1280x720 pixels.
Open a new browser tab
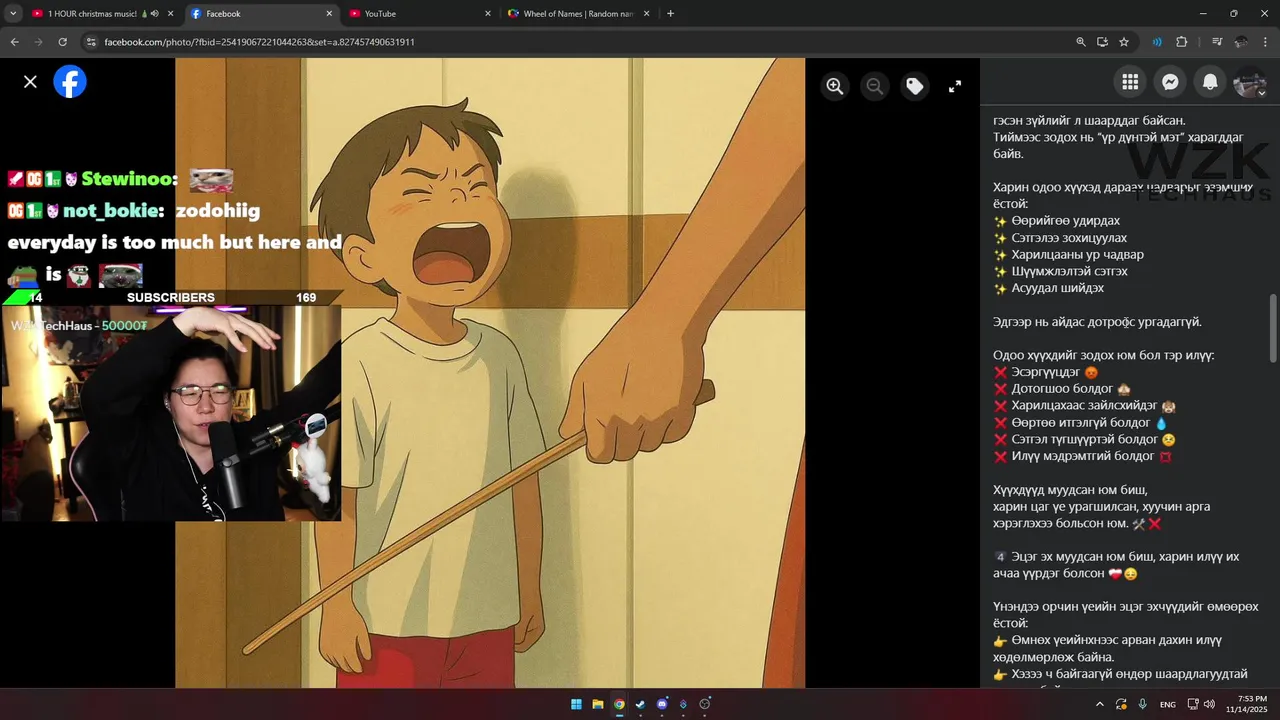click(670, 14)
